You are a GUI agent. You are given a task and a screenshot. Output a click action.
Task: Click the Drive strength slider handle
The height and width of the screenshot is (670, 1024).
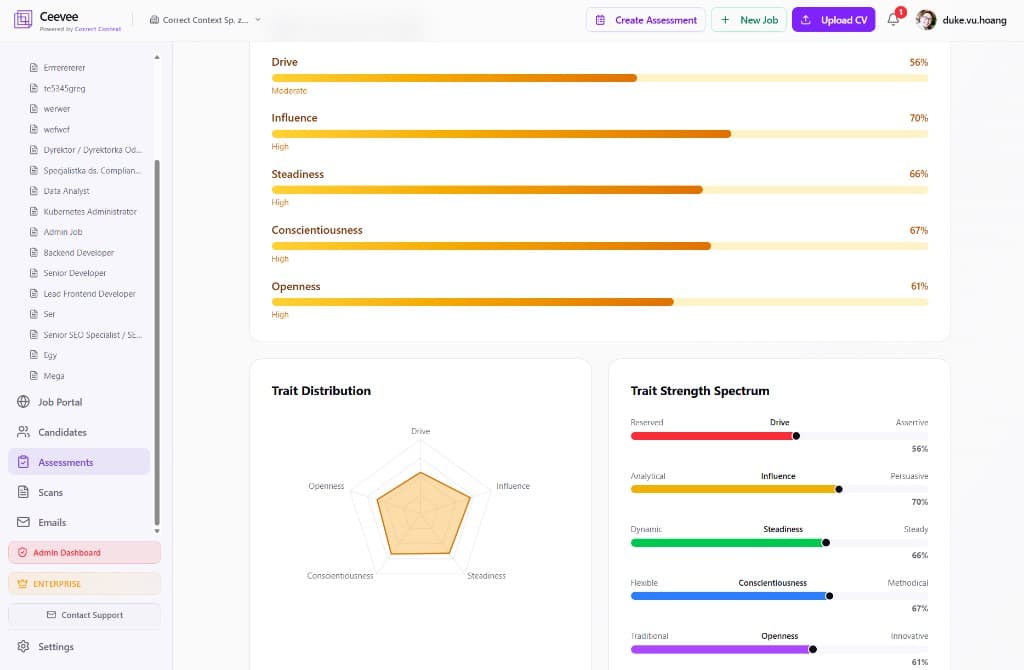click(x=797, y=435)
